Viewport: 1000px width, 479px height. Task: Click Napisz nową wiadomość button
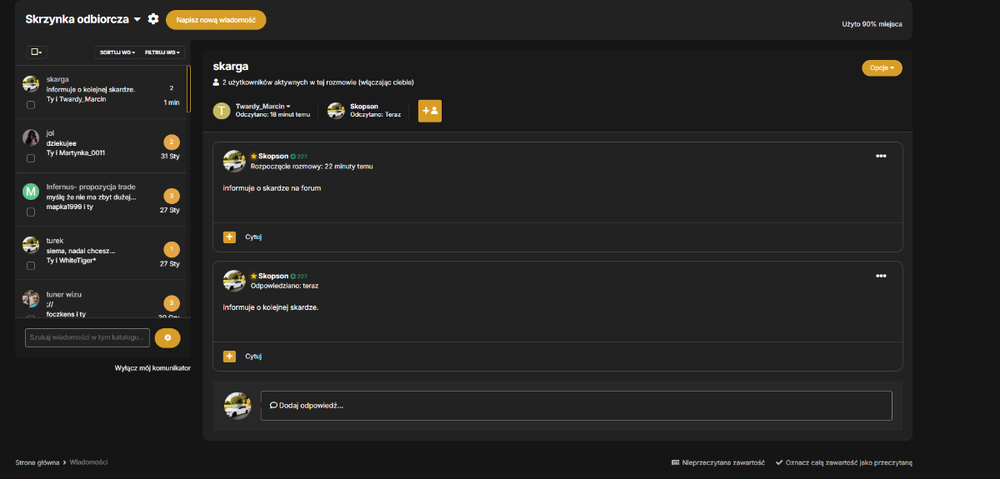tap(216, 20)
